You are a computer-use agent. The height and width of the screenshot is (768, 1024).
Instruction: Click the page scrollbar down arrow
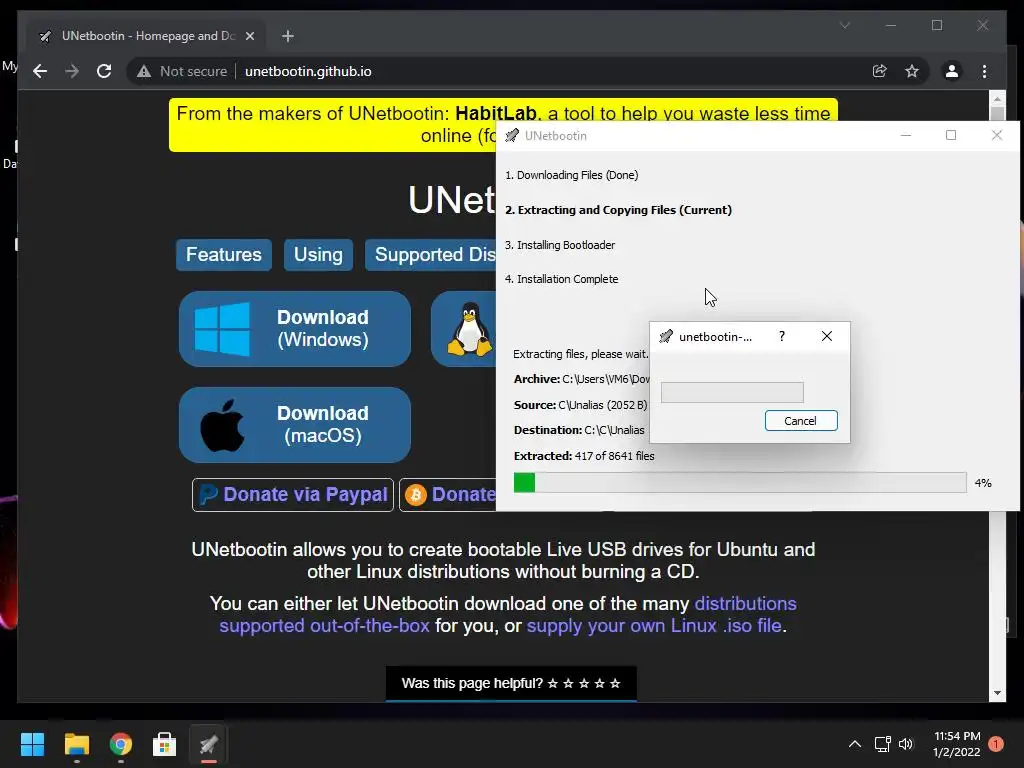point(997,694)
